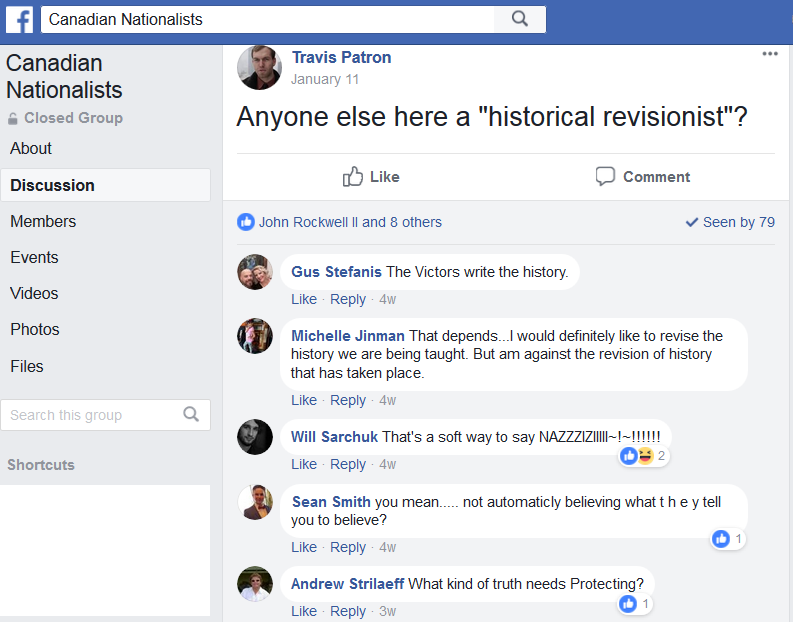Click Travis Patron's profile picture
This screenshot has width=793, height=622.
(259, 67)
